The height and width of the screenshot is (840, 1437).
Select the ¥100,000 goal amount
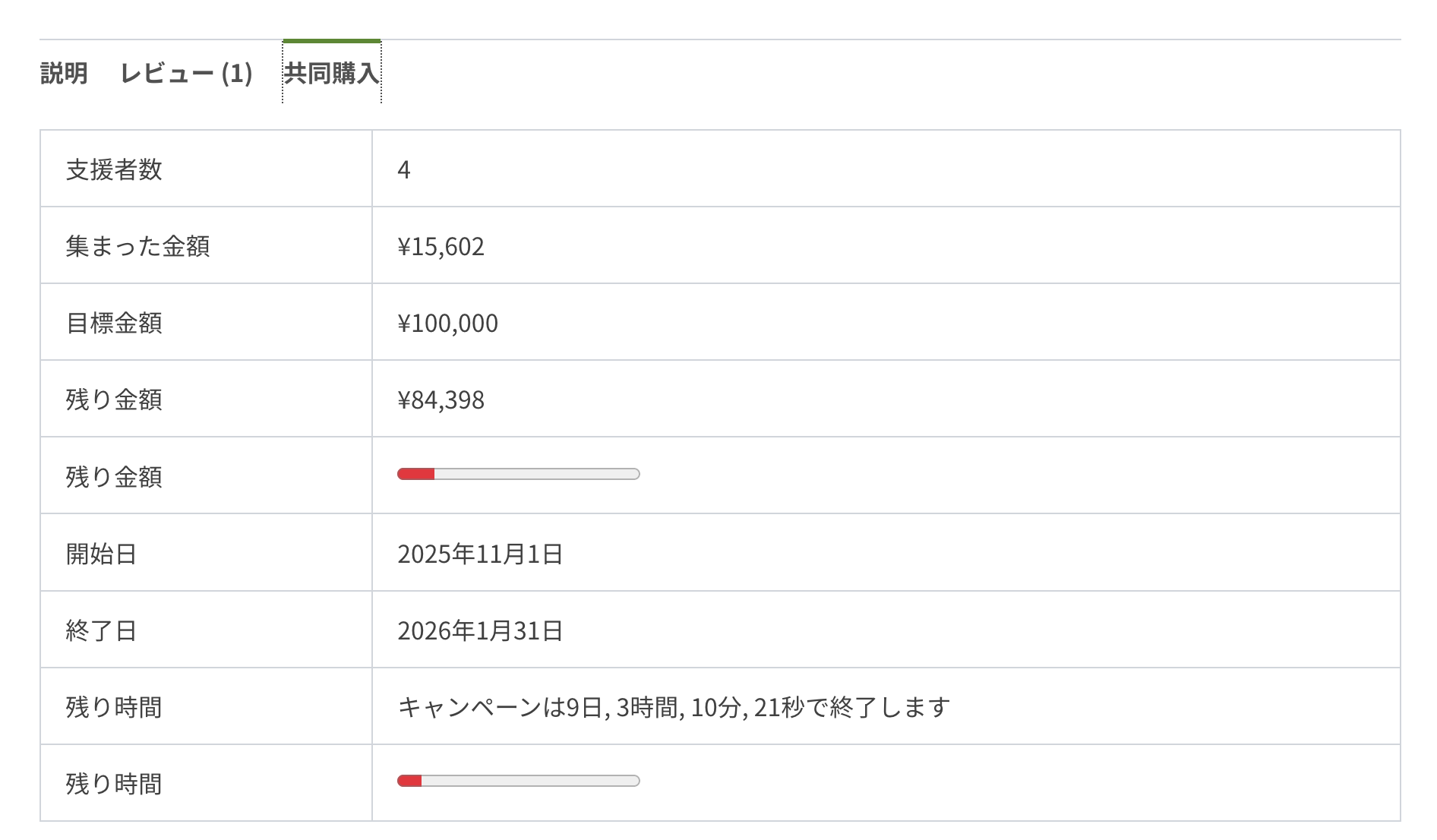(x=447, y=323)
